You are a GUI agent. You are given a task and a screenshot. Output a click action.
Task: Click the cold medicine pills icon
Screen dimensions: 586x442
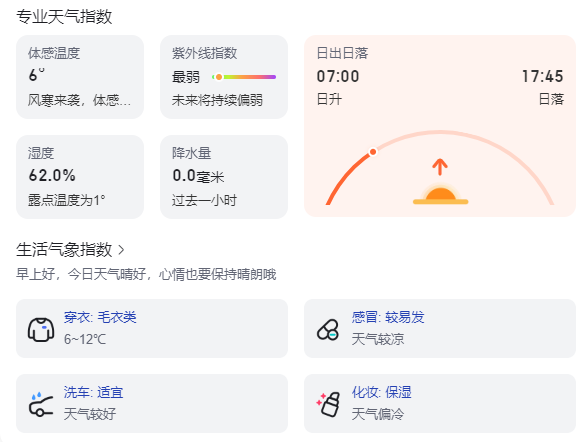point(328,330)
